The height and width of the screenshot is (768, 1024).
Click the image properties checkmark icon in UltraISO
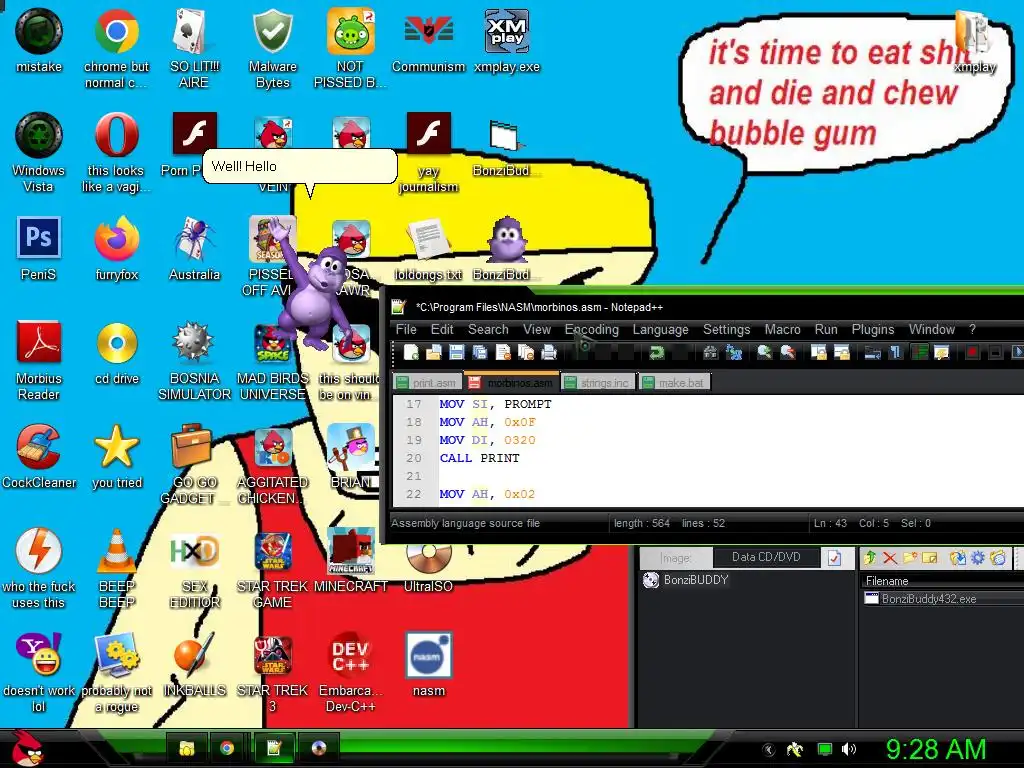[834, 558]
